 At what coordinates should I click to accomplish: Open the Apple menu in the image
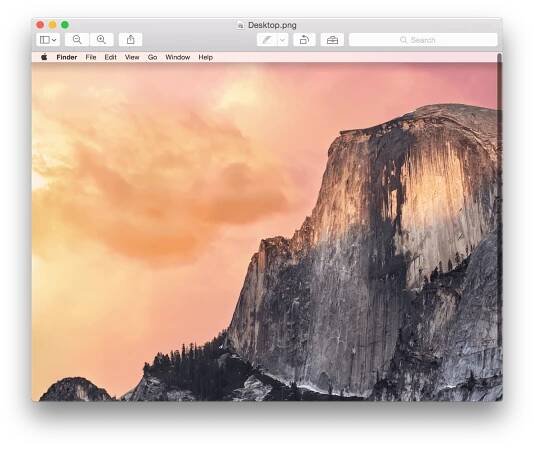(x=44, y=57)
